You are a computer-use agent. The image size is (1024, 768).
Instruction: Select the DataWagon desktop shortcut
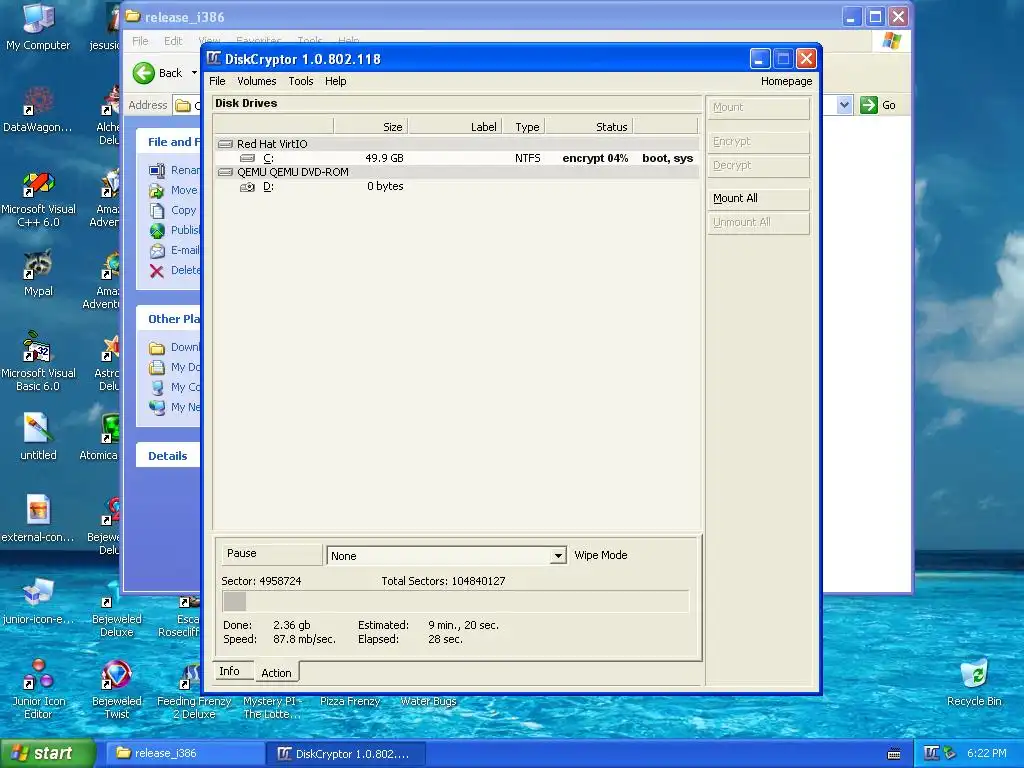pyautogui.click(x=38, y=108)
